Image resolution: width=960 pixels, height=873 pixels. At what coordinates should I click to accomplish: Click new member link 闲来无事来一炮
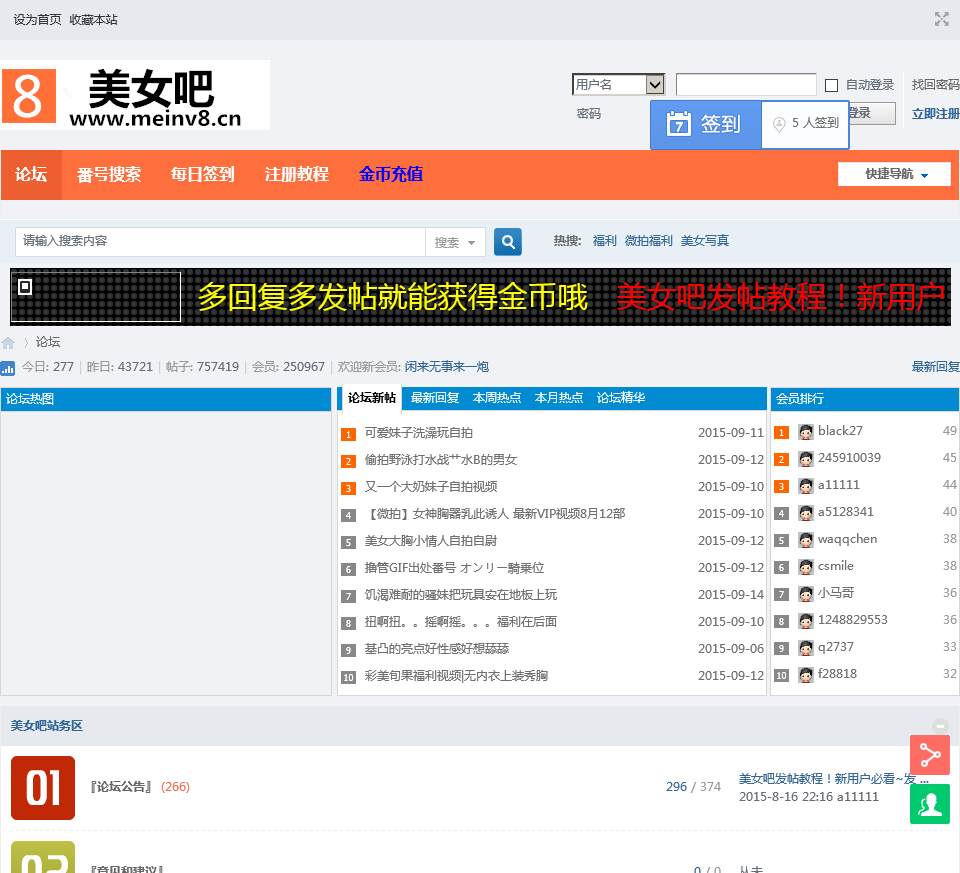click(447, 367)
